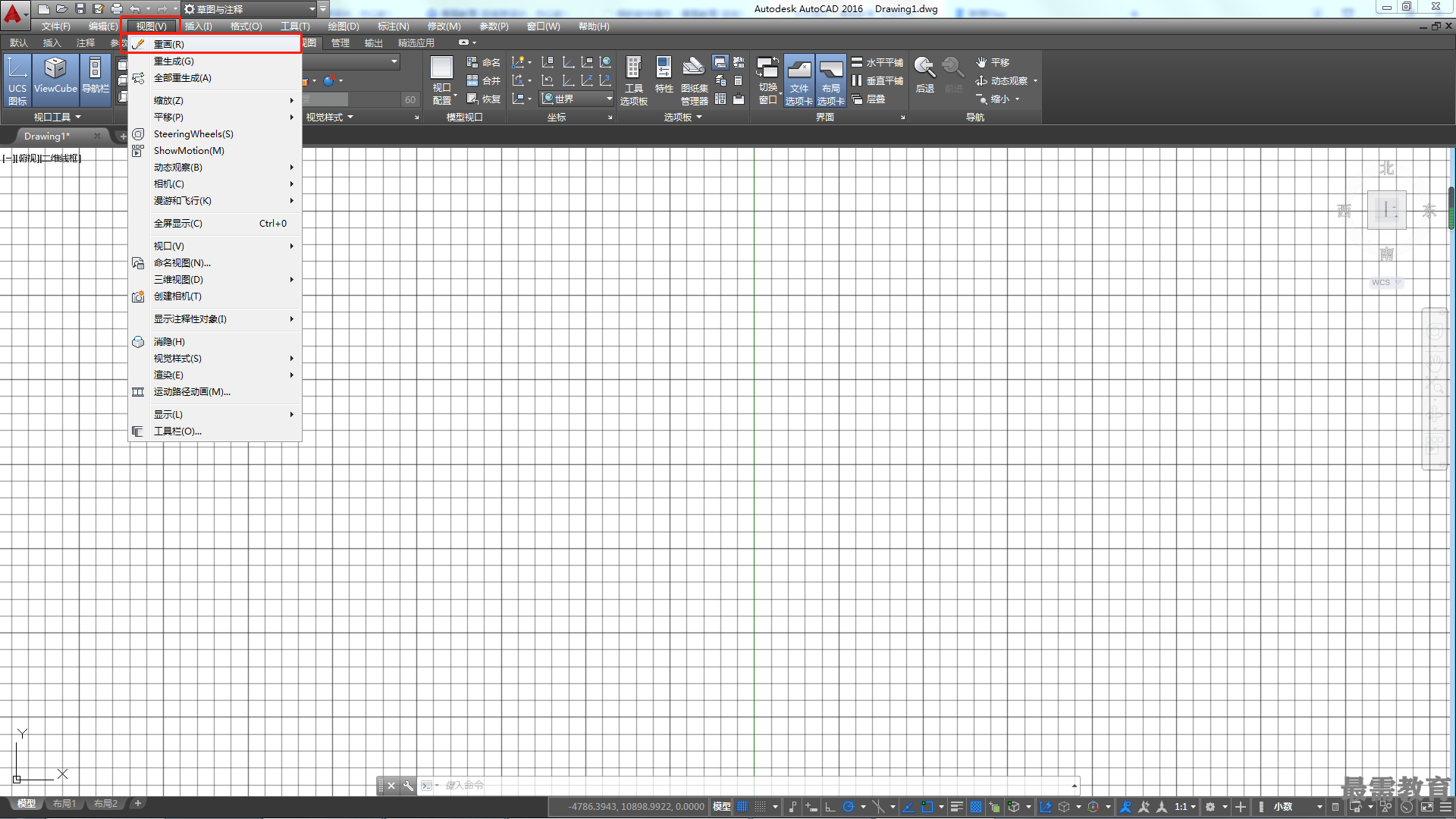Expand the viewport tools (视口工具) panel
The height and width of the screenshot is (819, 1456).
tap(58, 117)
